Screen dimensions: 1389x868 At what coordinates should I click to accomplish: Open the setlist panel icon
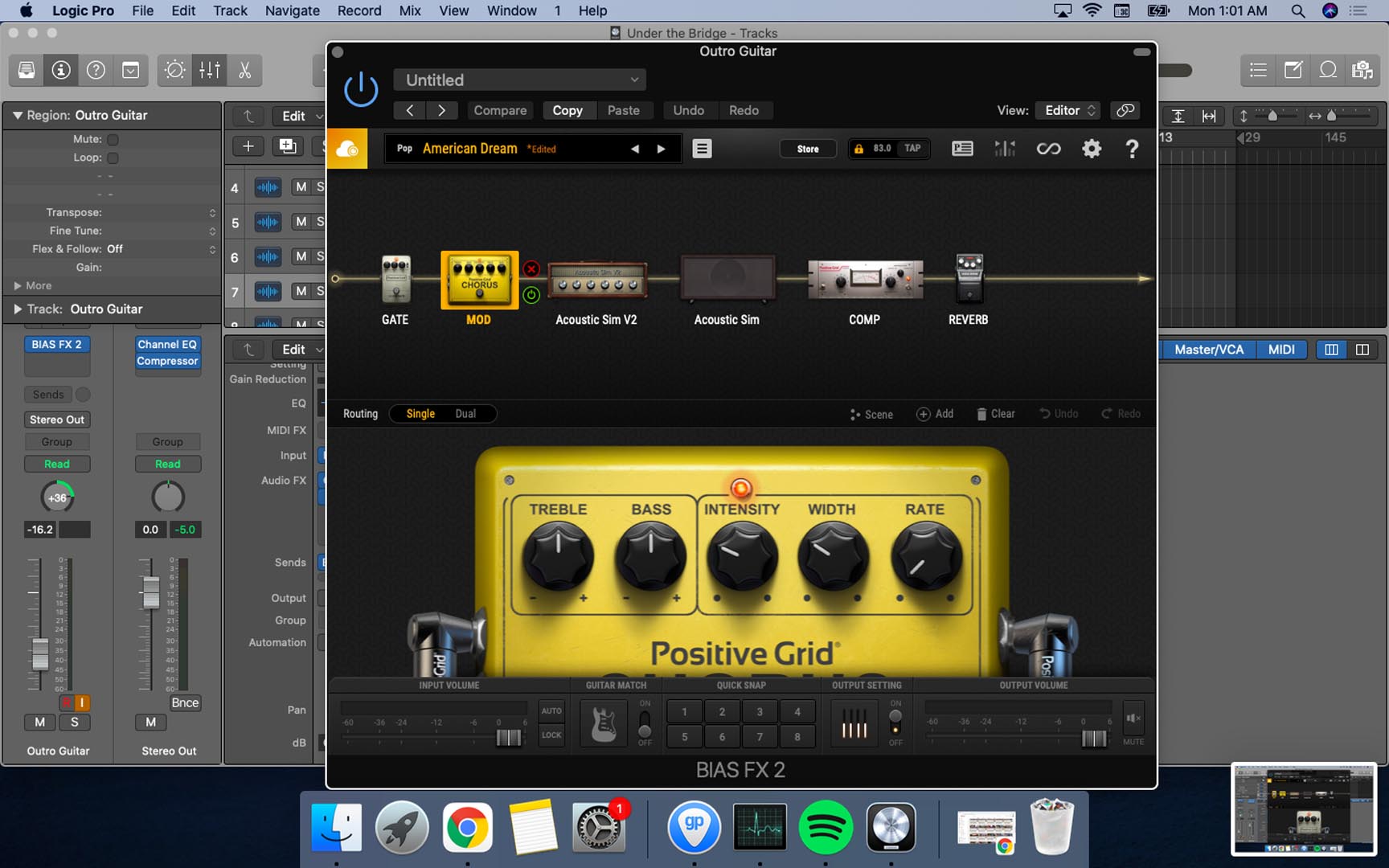point(962,149)
